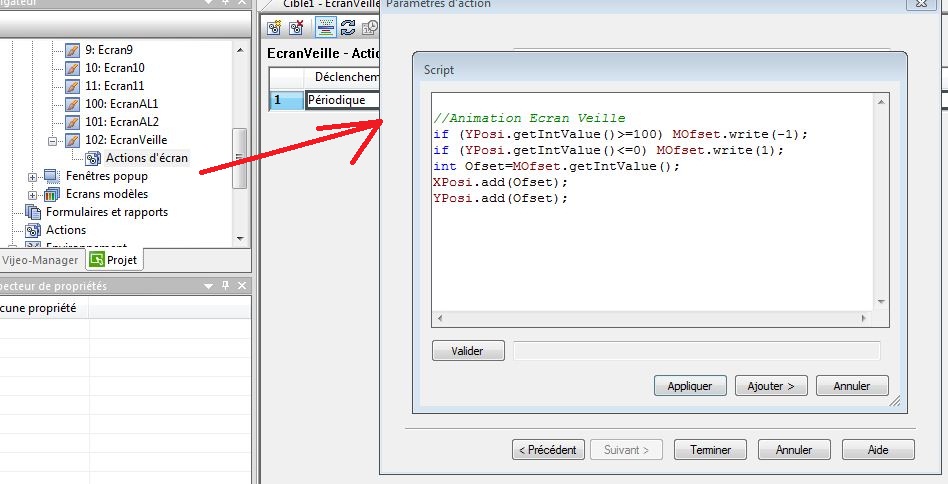Viewport: 948px width, 484px height.
Task: Switch to the Projet tab
Action: click(x=113, y=260)
